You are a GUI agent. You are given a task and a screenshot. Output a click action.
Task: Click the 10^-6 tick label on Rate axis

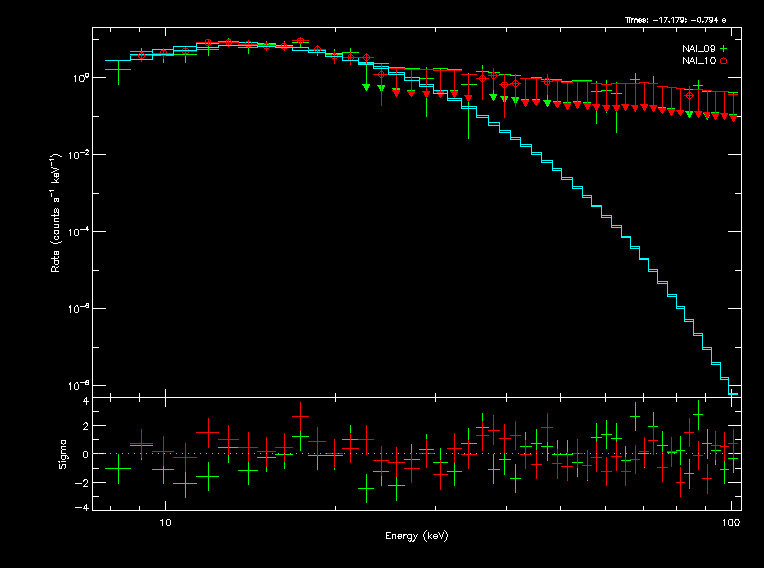point(81,308)
